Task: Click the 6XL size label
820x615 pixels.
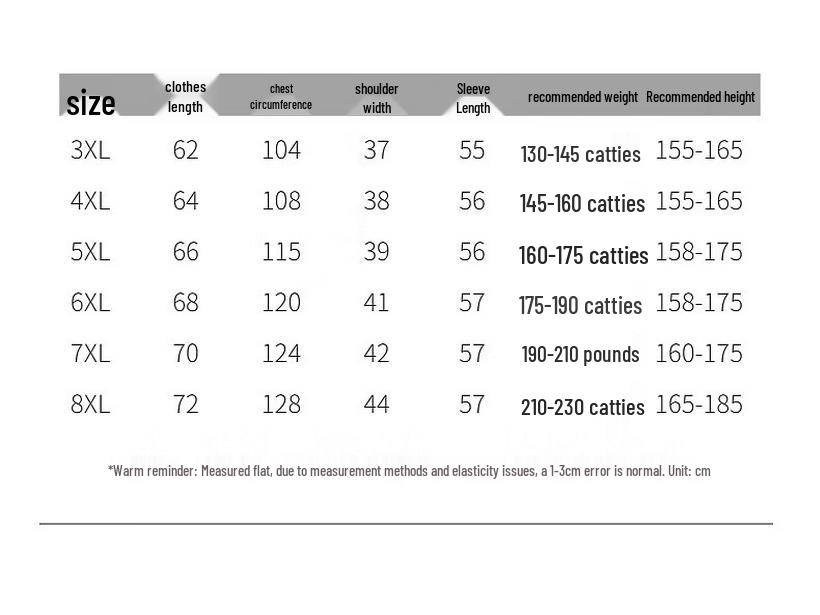Action: pos(90,302)
